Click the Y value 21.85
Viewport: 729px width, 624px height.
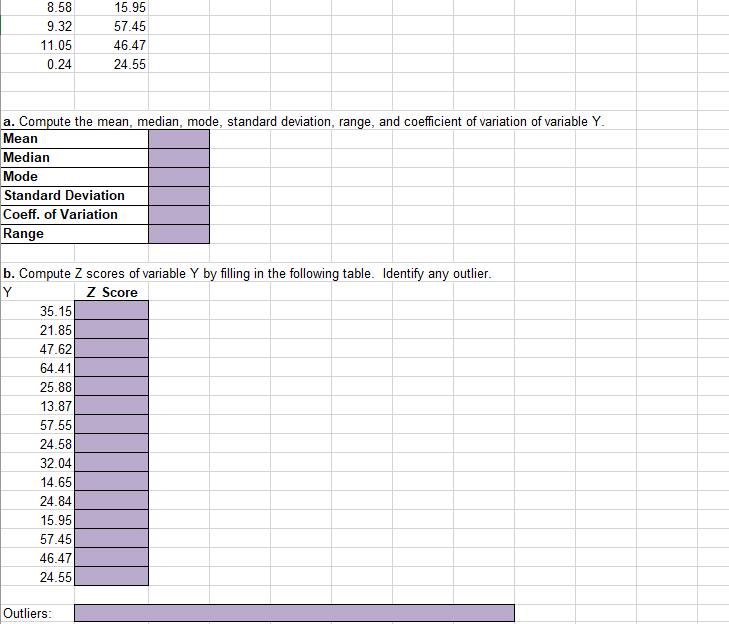(x=56, y=330)
